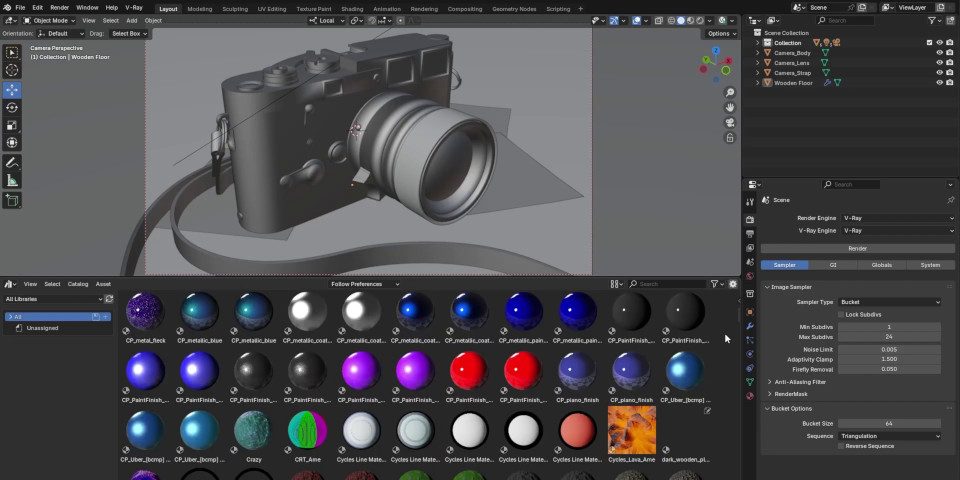Click the Render button

point(858,249)
